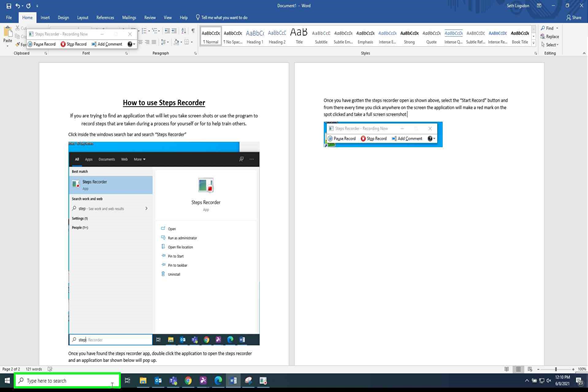Screen dimensions: 588x392
Task: Open Steps Recorder help dropdown
Action: point(131,44)
